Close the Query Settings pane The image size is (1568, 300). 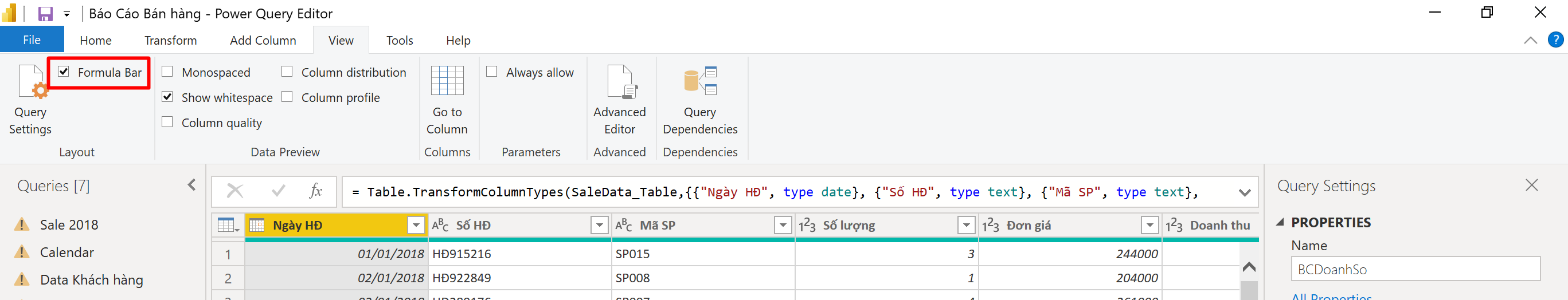pyautogui.click(x=1532, y=185)
